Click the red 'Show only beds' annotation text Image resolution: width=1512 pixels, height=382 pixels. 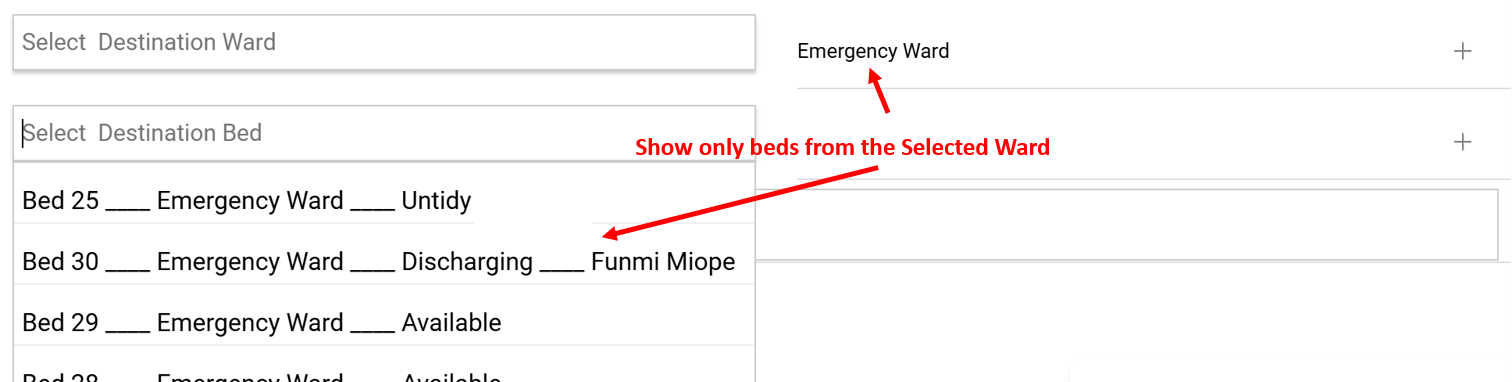tap(843, 148)
